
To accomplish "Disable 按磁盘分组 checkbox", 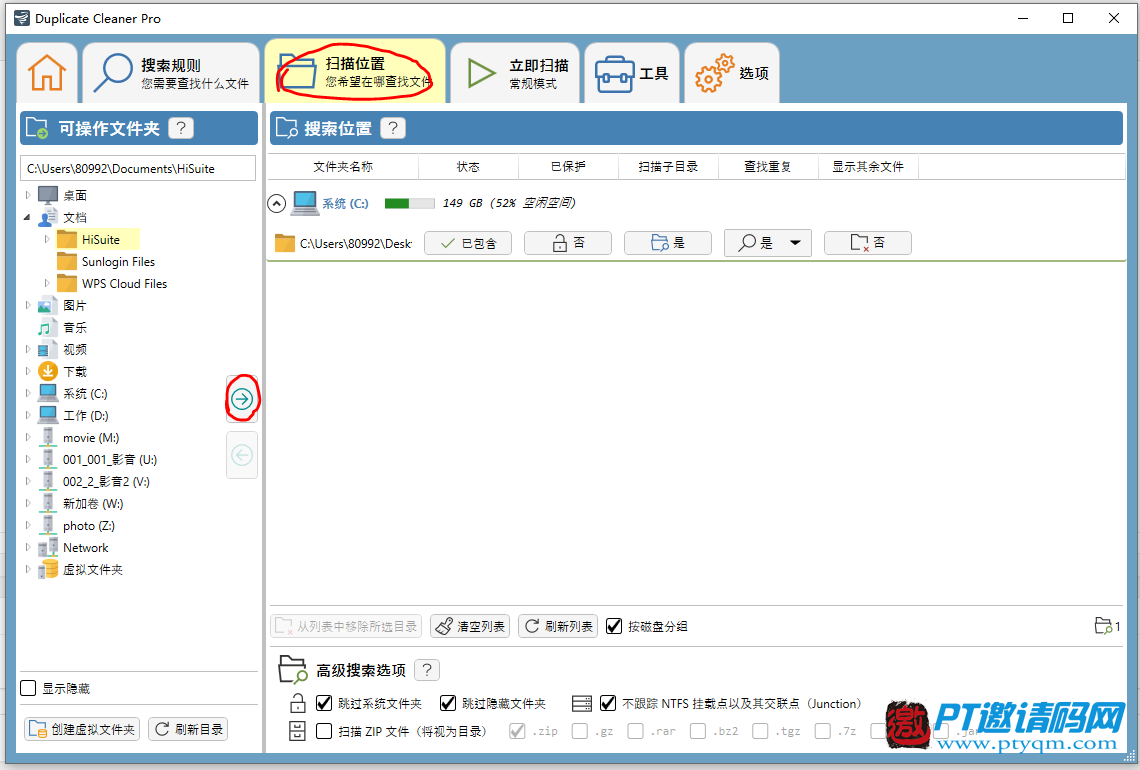I will point(614,626).
